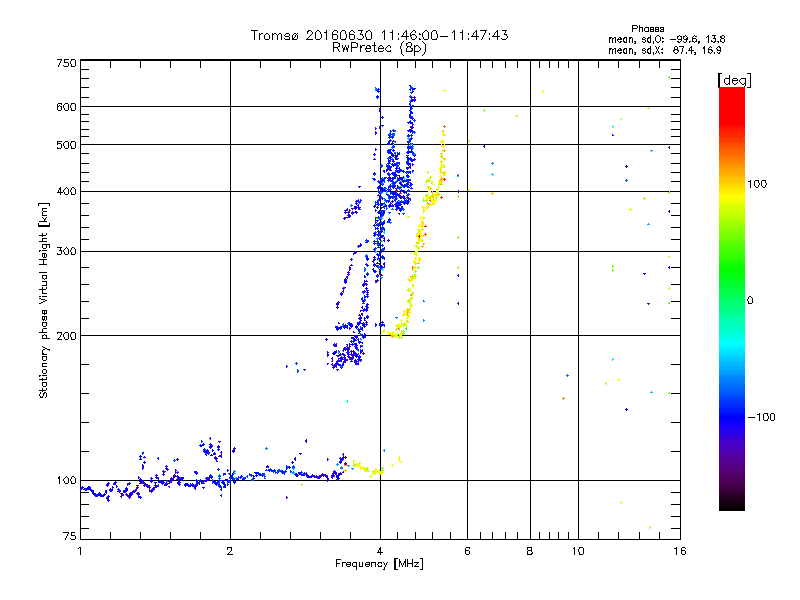
Task: Click the colorbar '-100' tick label
Action: [x=761, y=417]
